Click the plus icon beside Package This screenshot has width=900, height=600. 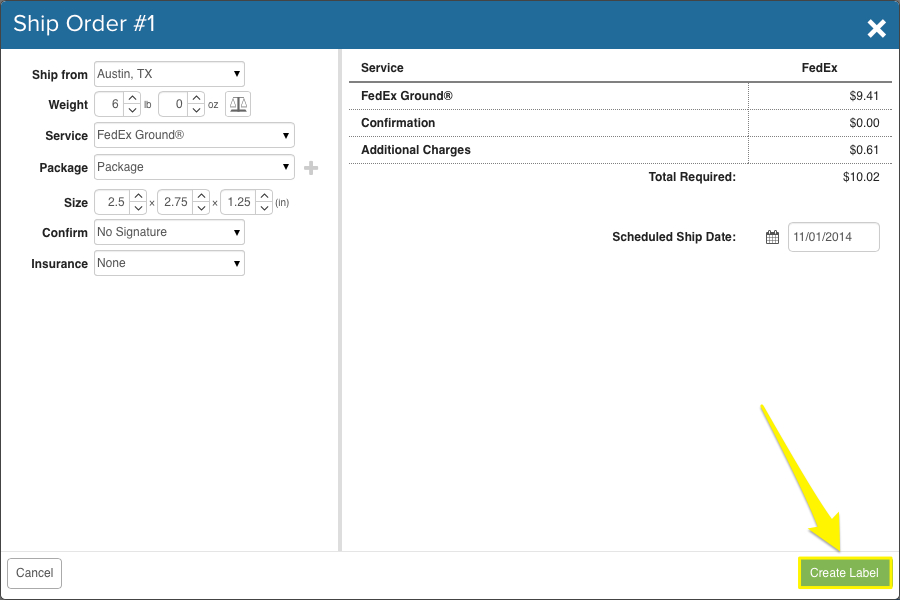click(311, 168)
